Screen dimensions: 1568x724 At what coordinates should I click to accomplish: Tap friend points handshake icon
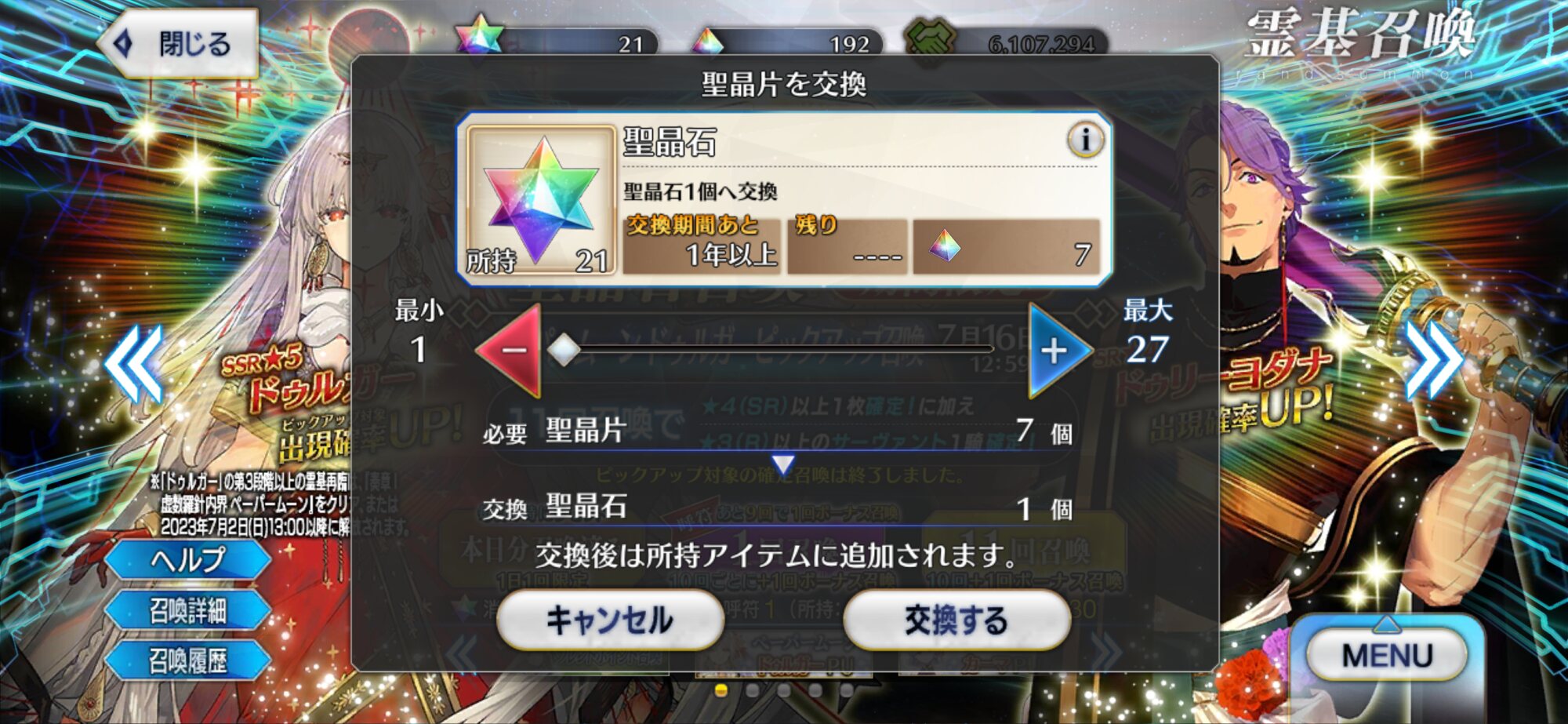point(931,39)
